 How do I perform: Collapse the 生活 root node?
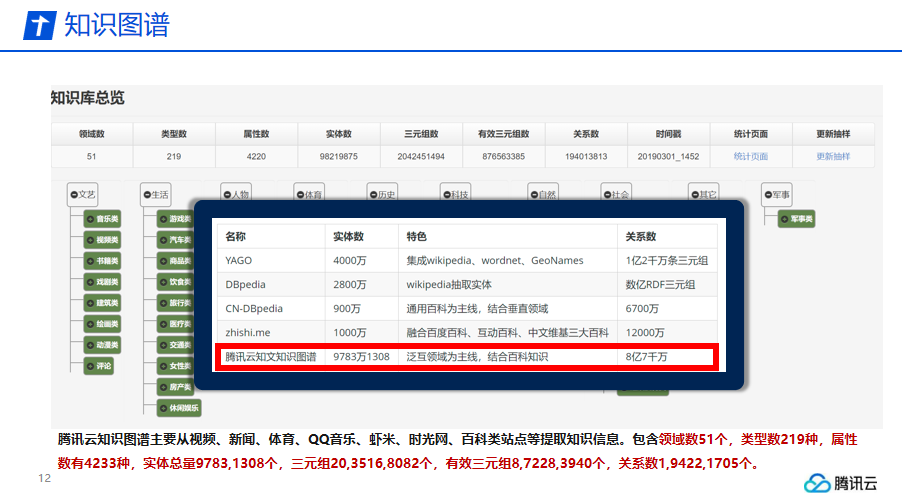pos(147,195)
